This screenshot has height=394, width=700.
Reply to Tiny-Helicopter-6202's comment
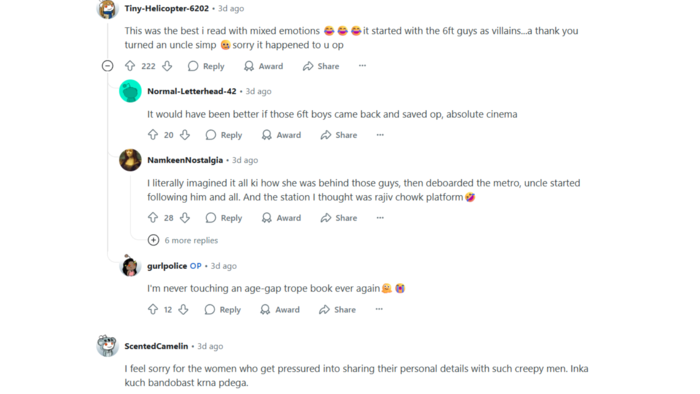coord(206,66)
